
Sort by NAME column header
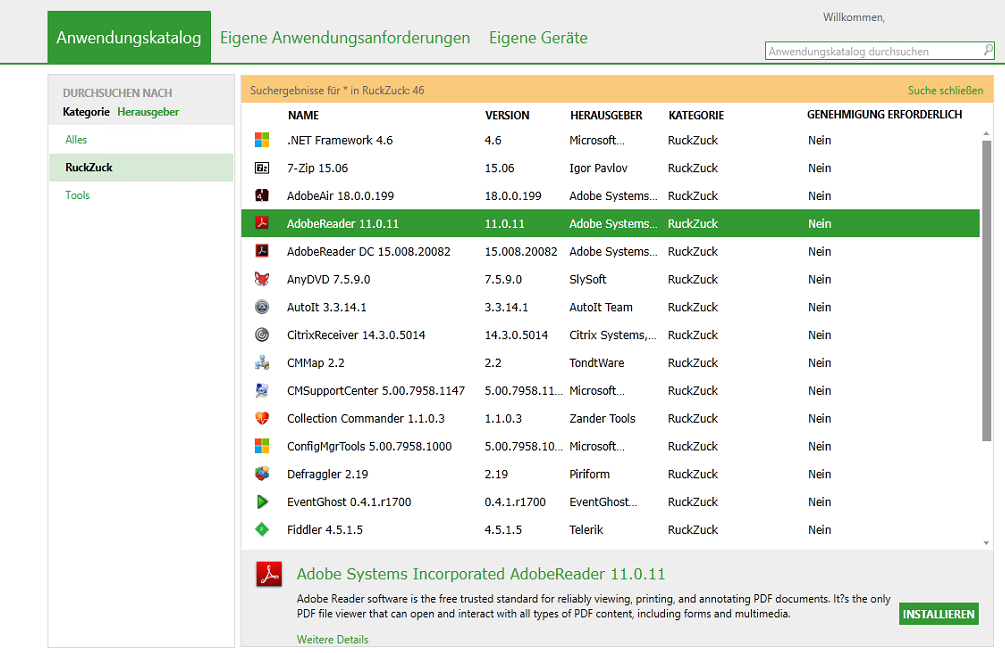tap(303, 115)
